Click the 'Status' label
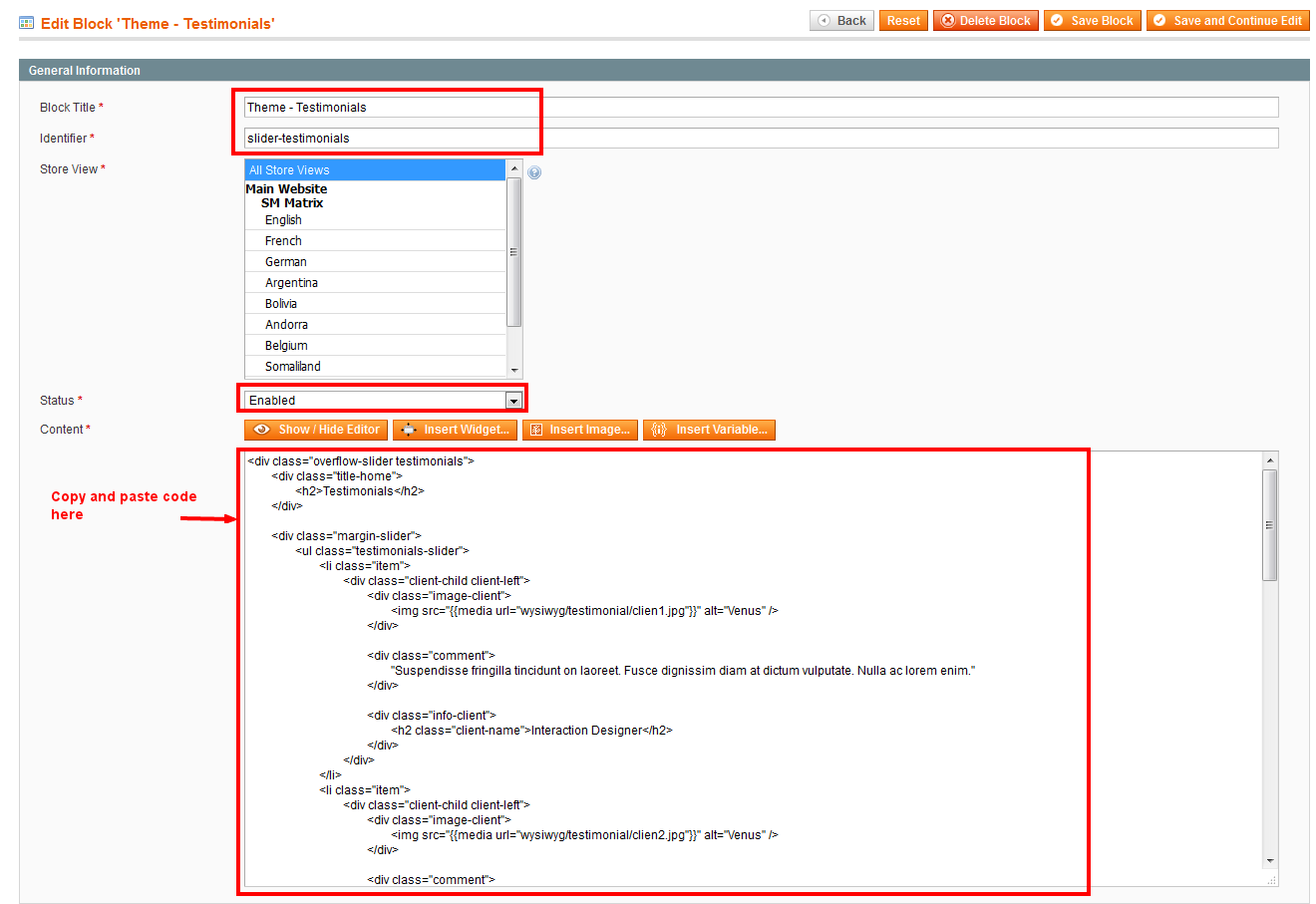This screenshot has width=1316, height=904. point(57,401)
